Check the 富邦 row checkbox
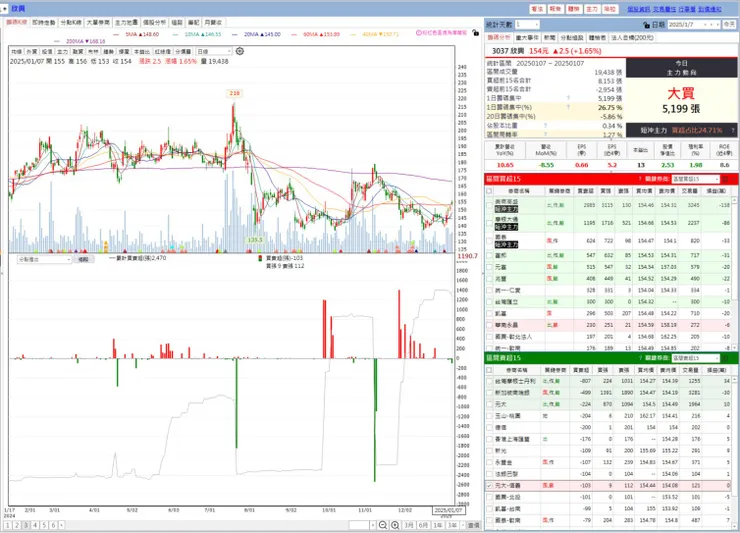The height and width of the screenshot is (533, 740). (x=489, y=255)
